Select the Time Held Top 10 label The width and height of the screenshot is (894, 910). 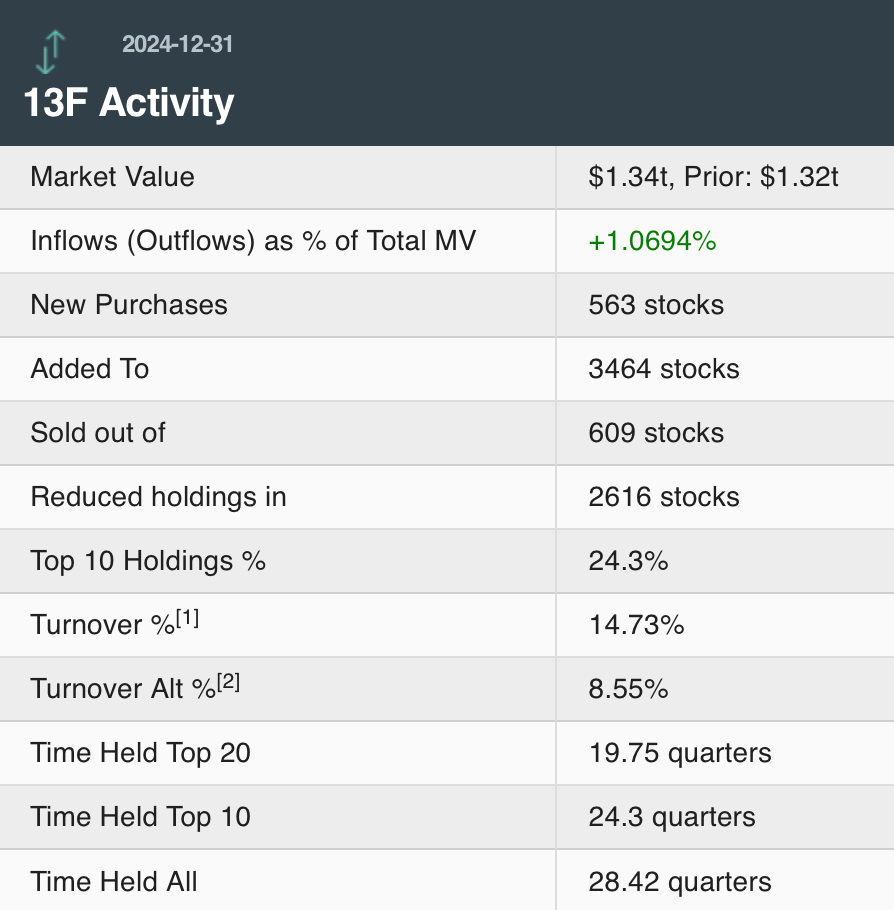141,817
